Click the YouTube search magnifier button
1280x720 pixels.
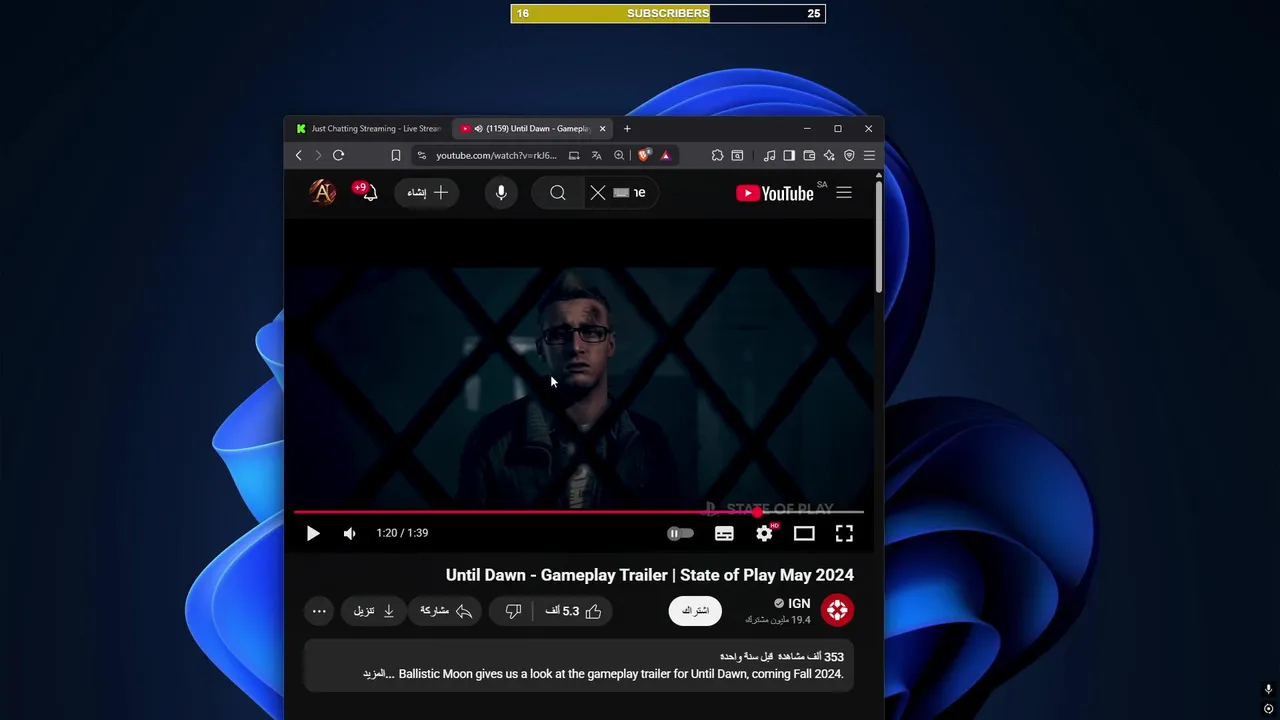point(558,193)
